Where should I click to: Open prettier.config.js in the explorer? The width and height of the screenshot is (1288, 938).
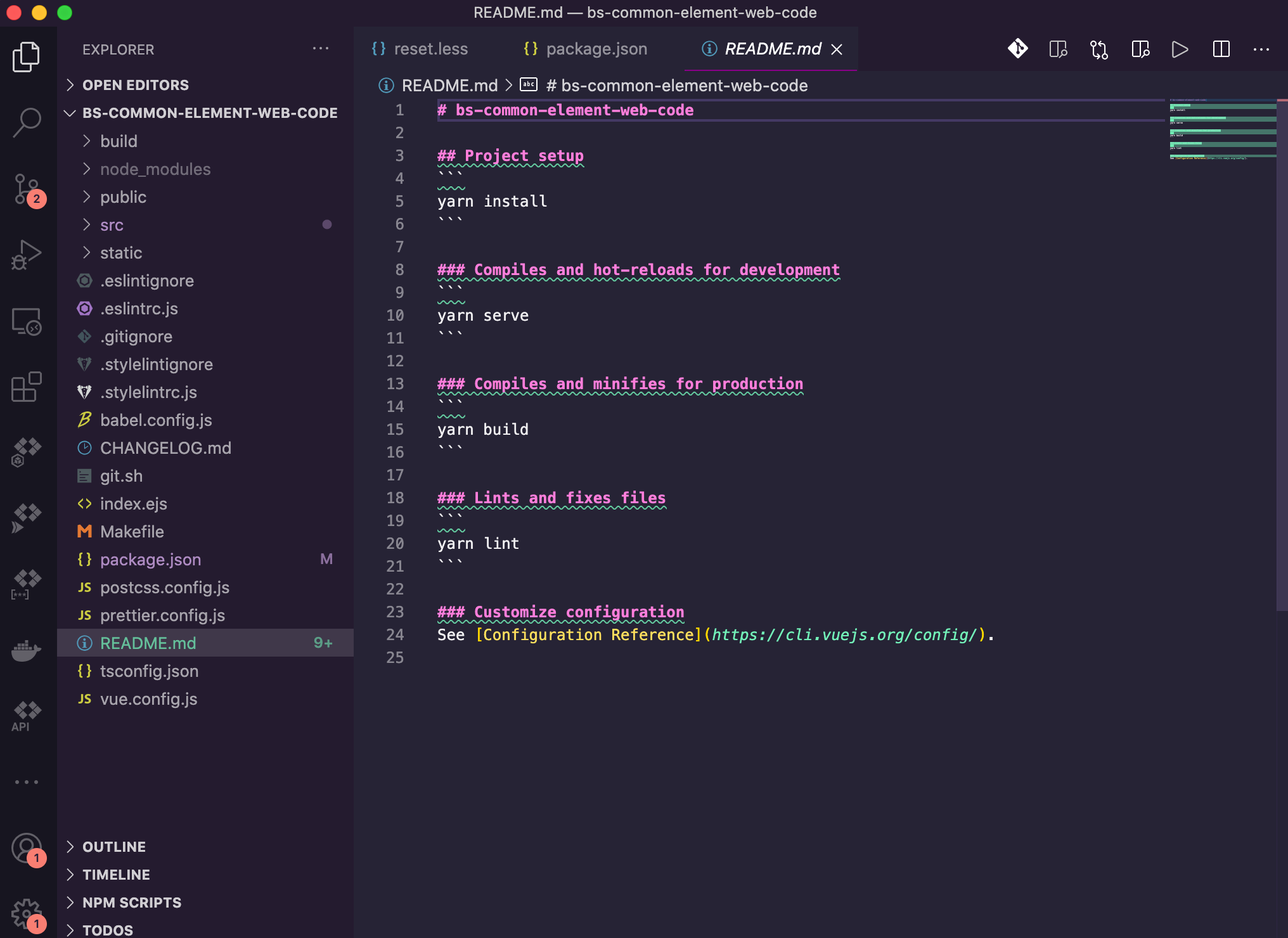tap(205, 615)
